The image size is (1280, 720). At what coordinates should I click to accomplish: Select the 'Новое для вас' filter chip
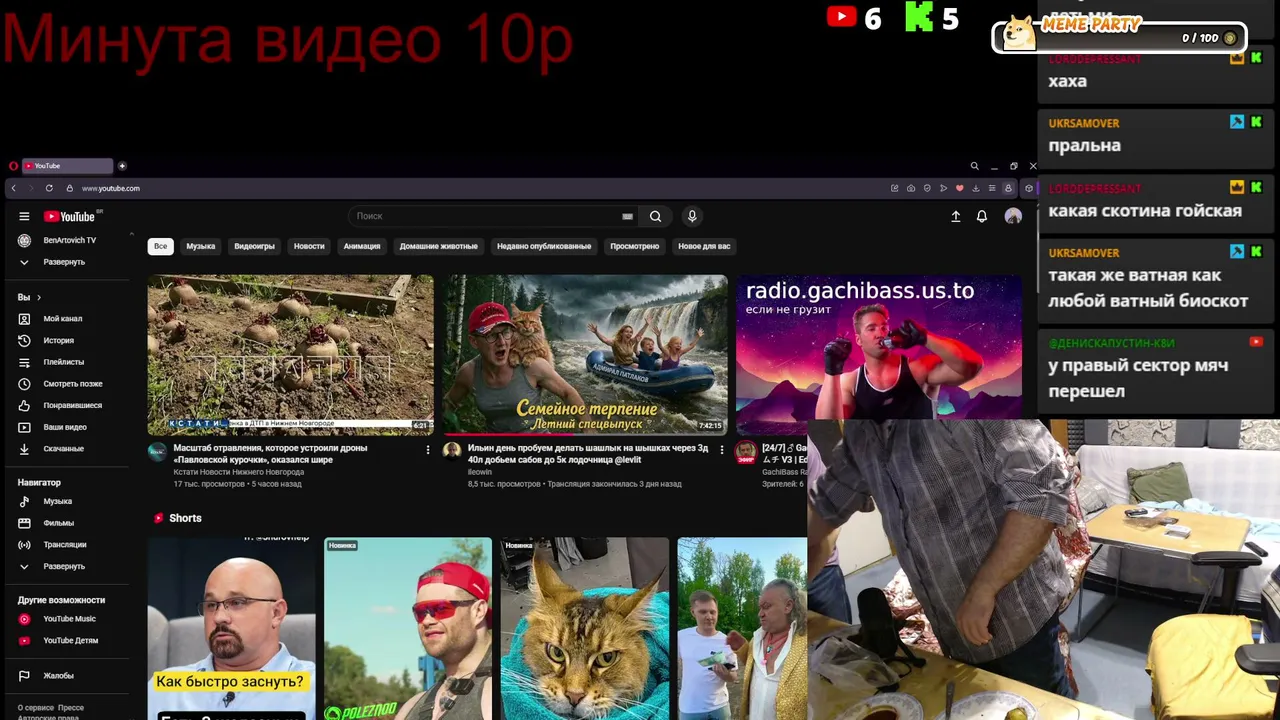pos(704,246)
